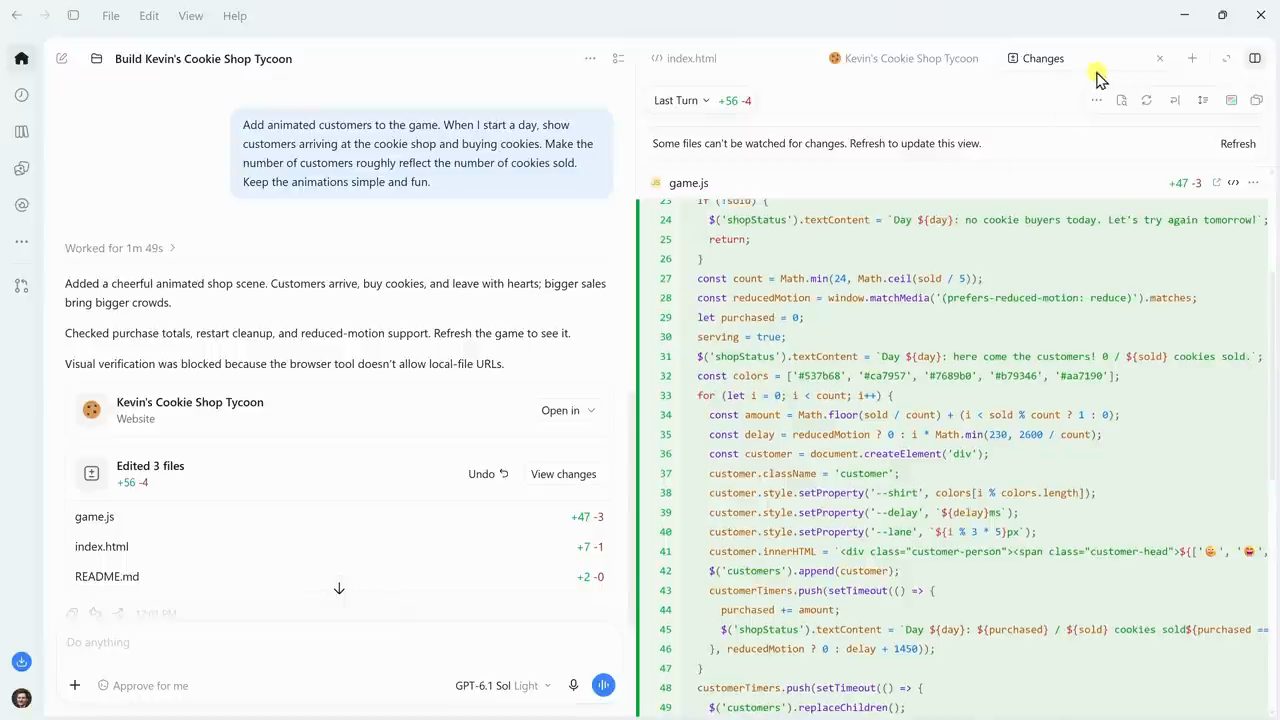Expand the Worked for 1m 49s details
1280x720 pixels.
(120, 248)
